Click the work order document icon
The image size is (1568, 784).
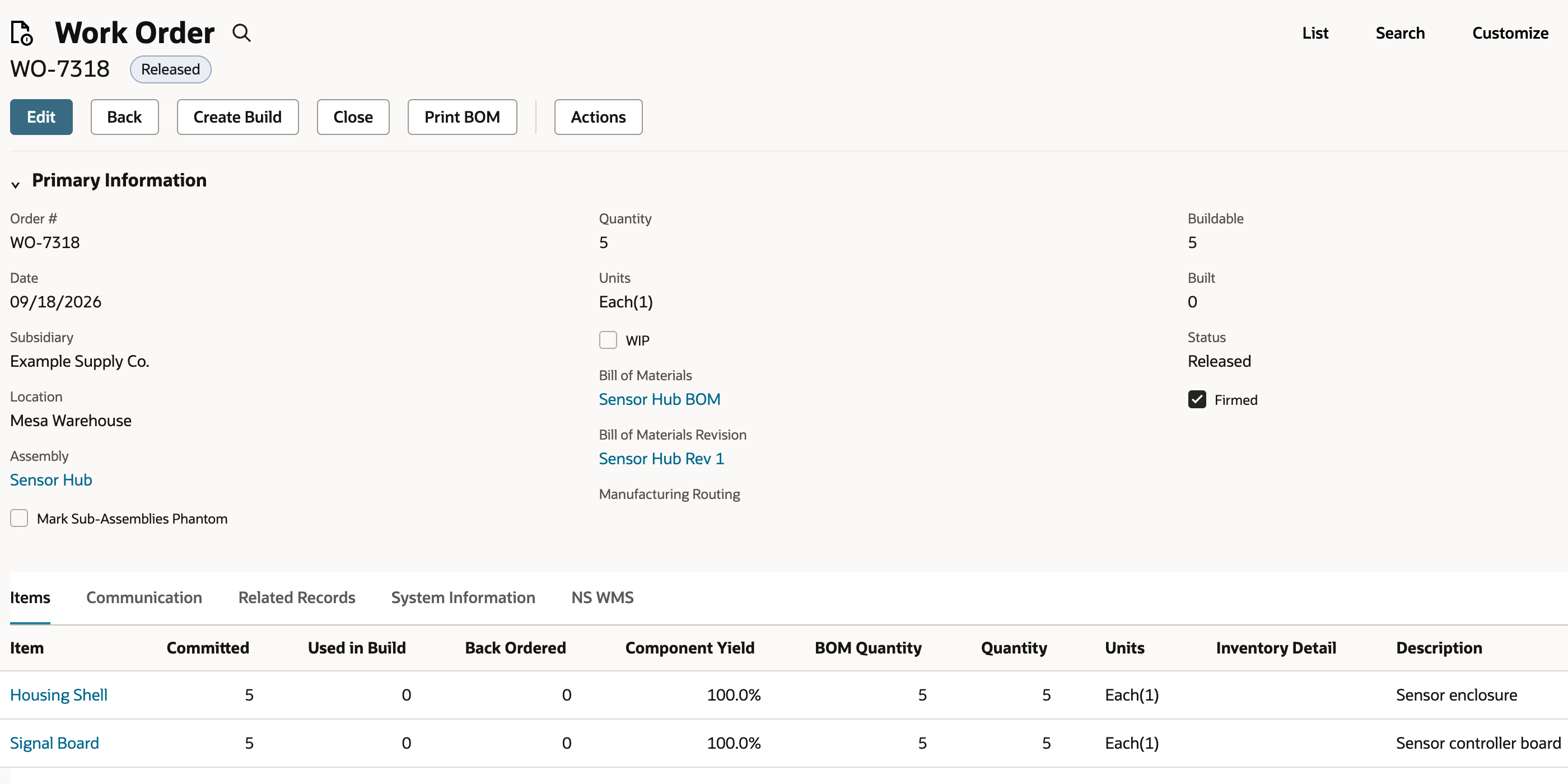point(22,33)
